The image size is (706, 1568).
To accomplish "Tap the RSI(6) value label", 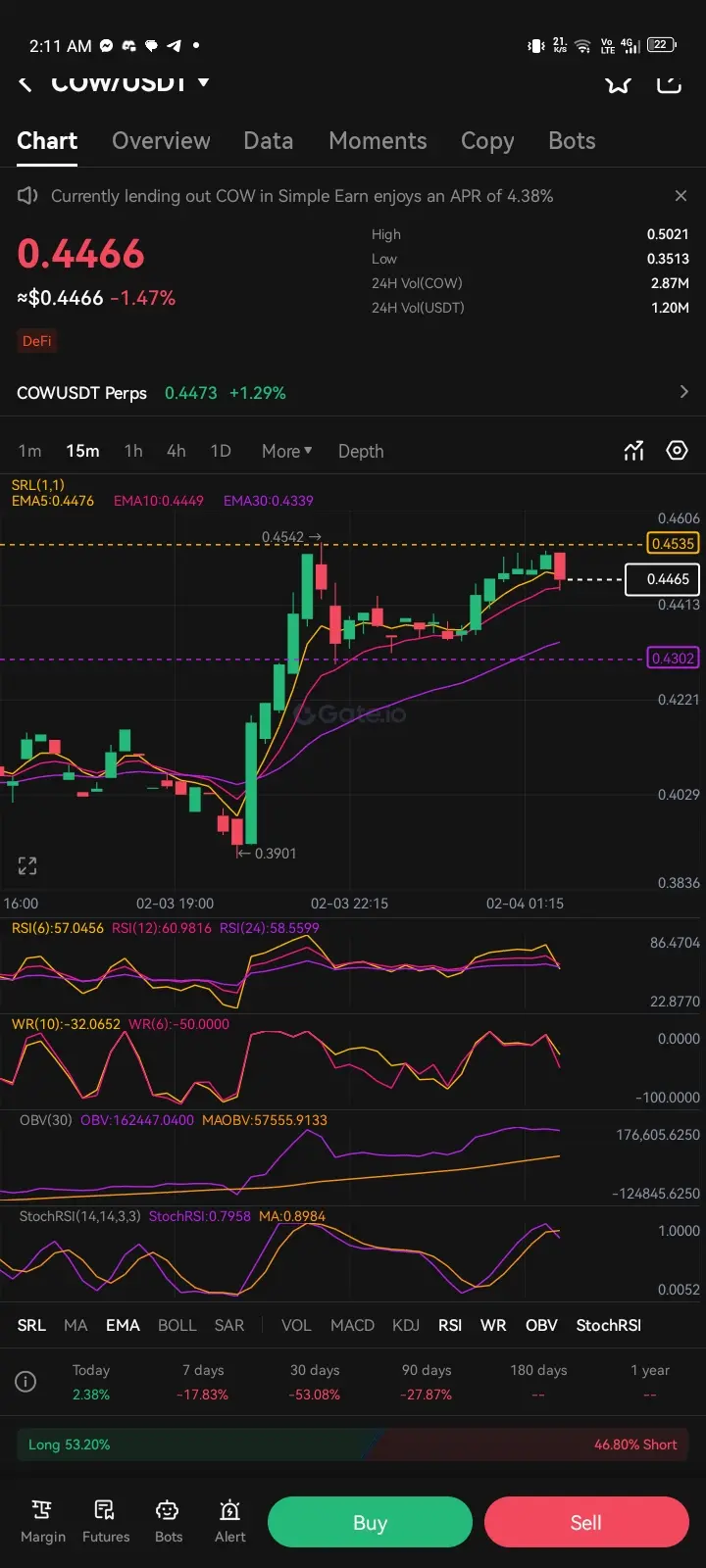I will pos(58,928).
